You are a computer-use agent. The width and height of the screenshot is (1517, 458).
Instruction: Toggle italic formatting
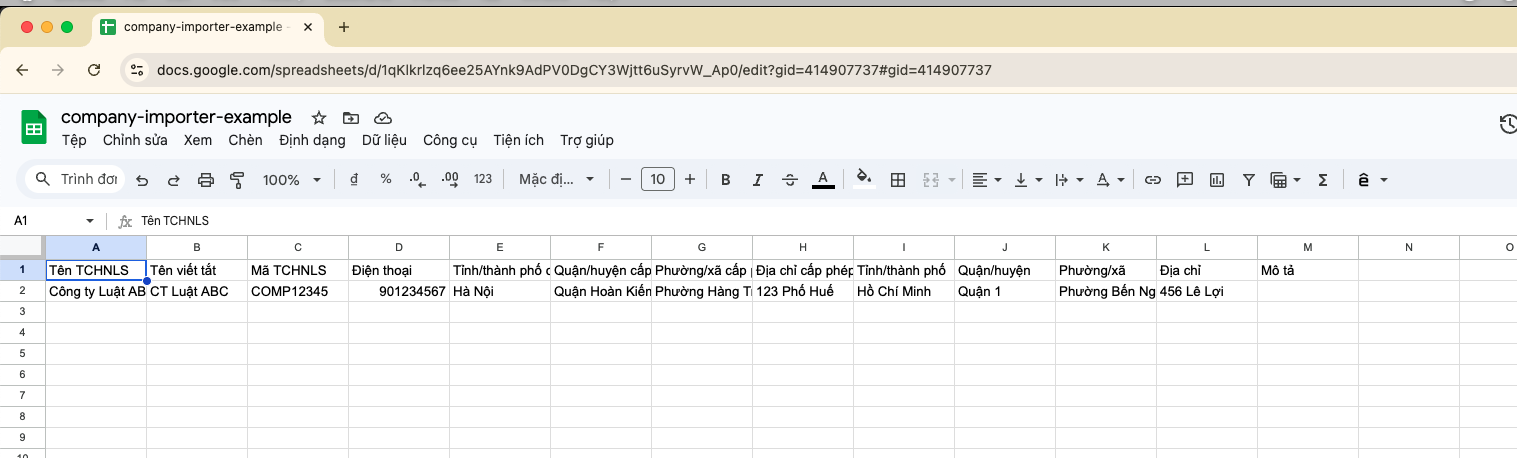tap(758, 180)
